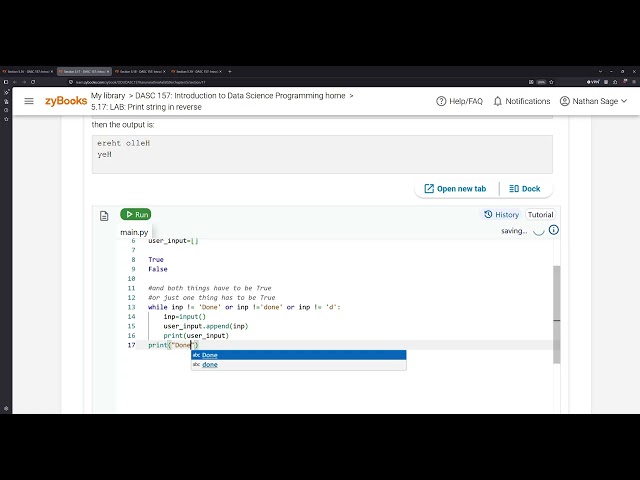This screenshot has width=640, height=480.
Task: Click the Nathan Sage profile avatar icon
Action: click(x=564, y=101)
